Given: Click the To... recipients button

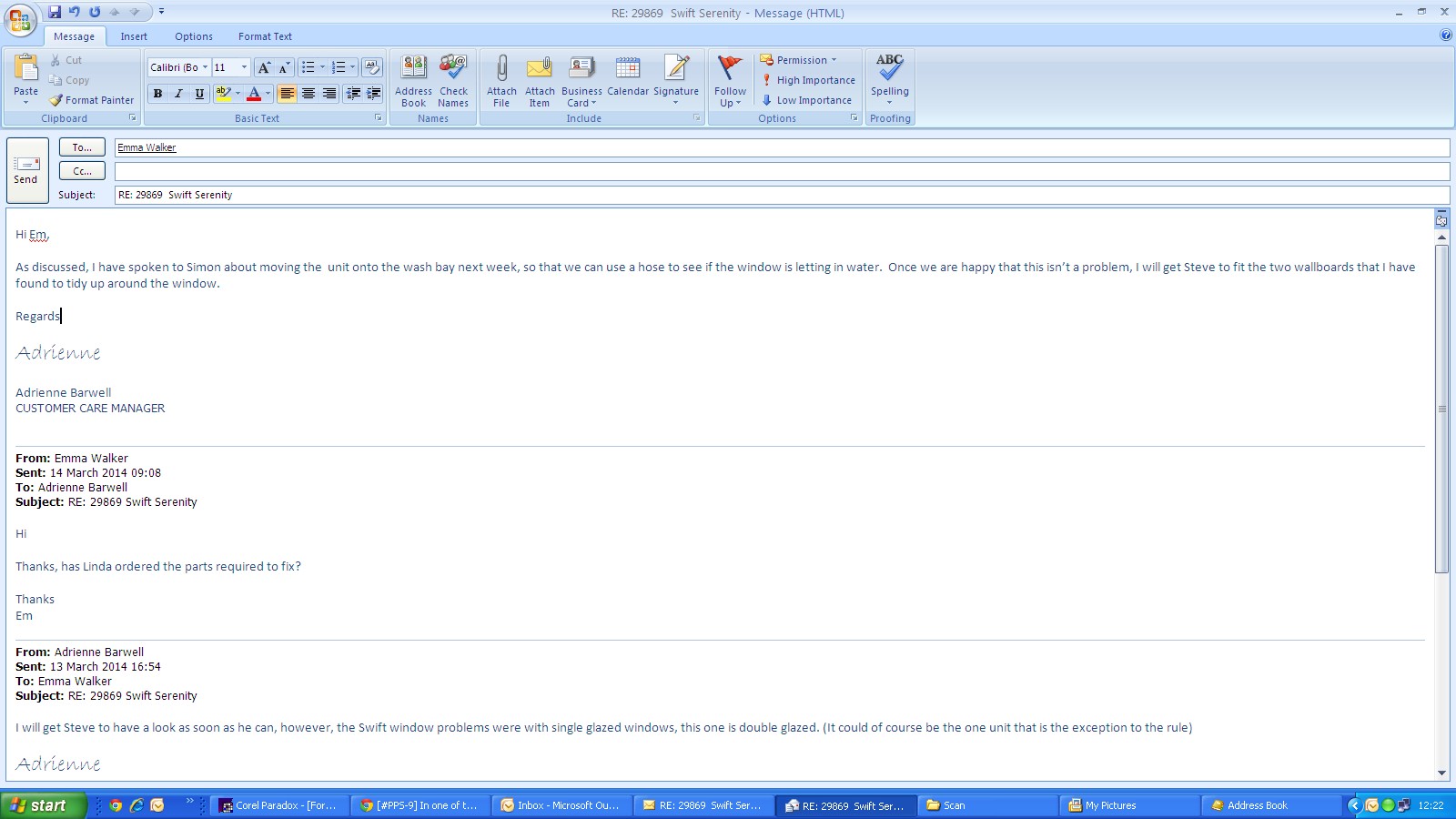Looking at the screenshot, I should tap(82, 147).
